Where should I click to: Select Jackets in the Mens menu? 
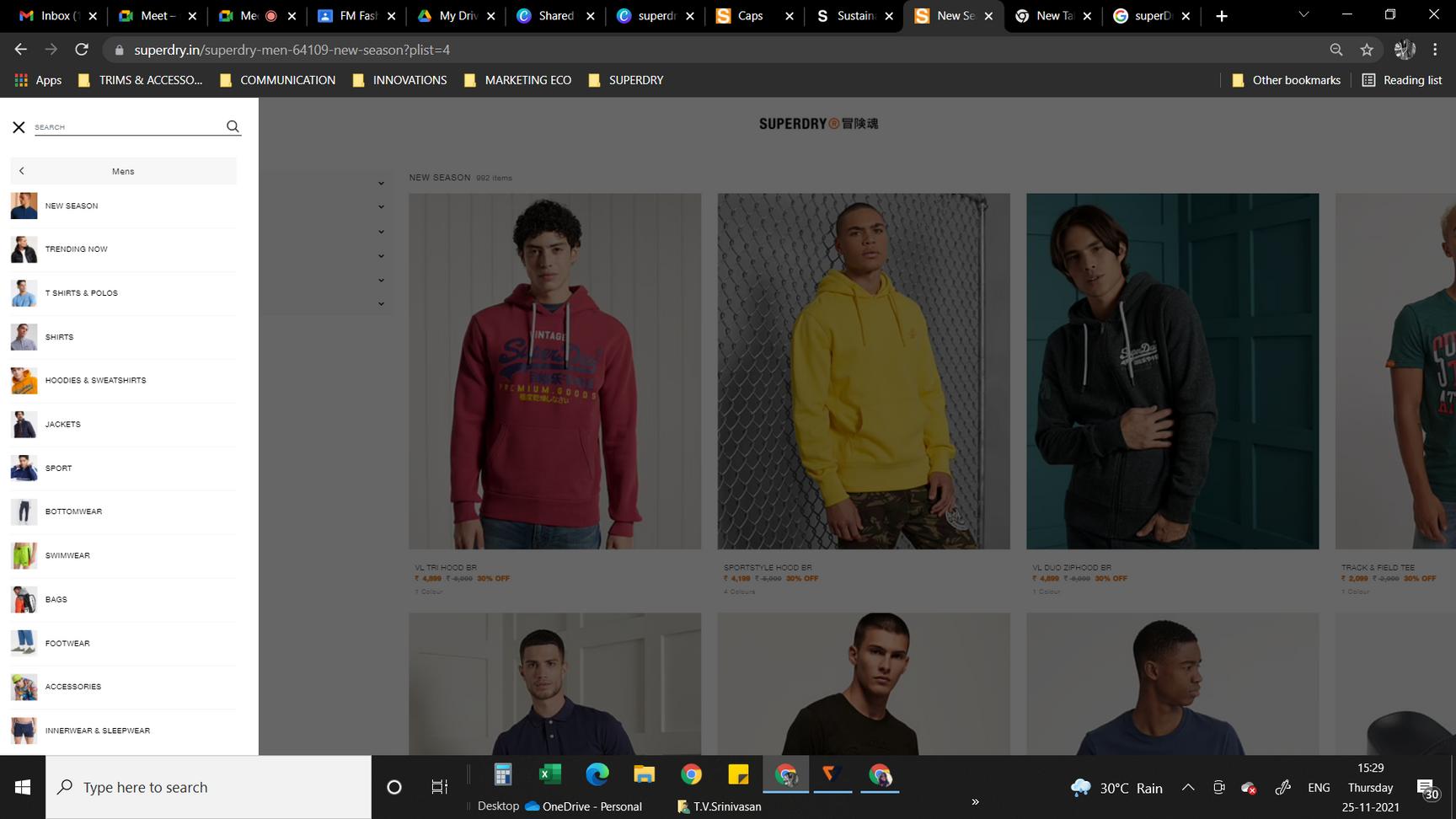(63, 425)
